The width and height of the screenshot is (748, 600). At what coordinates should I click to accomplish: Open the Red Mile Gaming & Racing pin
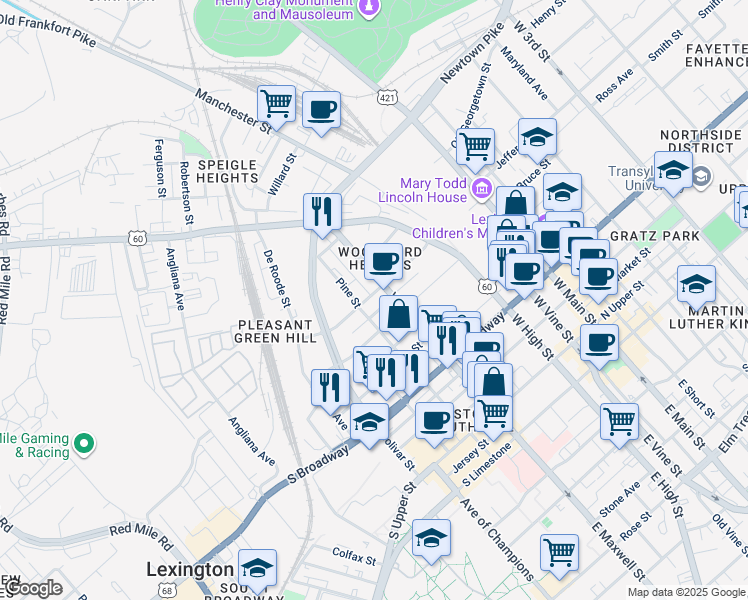coord(84,444)
